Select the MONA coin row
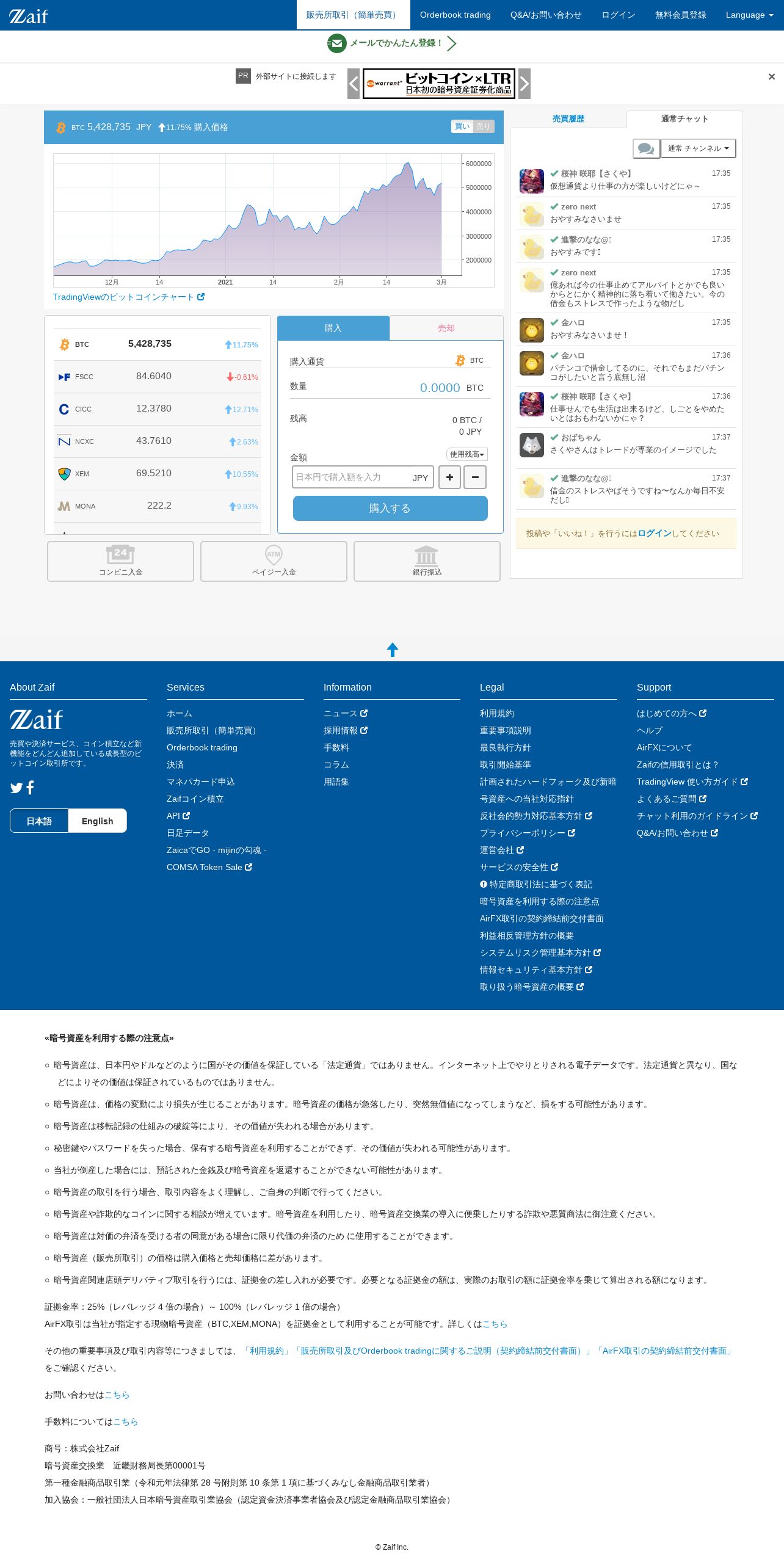This screenshot has height=1568, width=784. [158, 506]
